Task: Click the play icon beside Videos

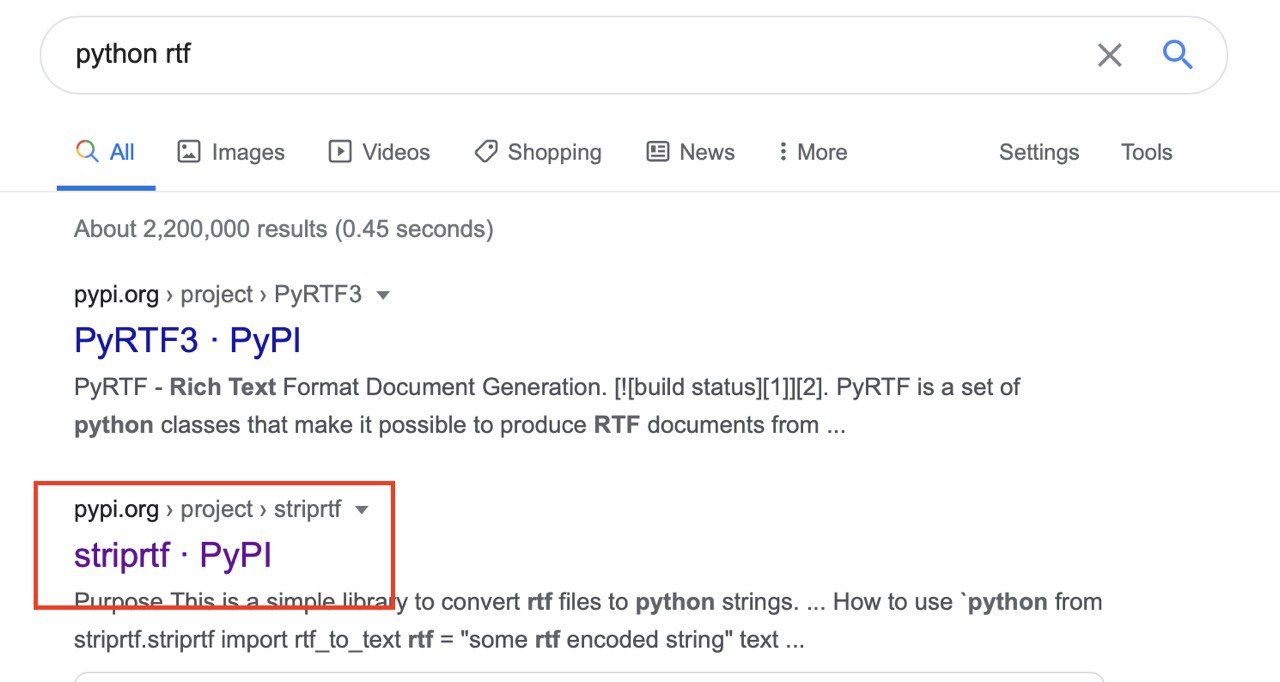Action: (340, 152)
